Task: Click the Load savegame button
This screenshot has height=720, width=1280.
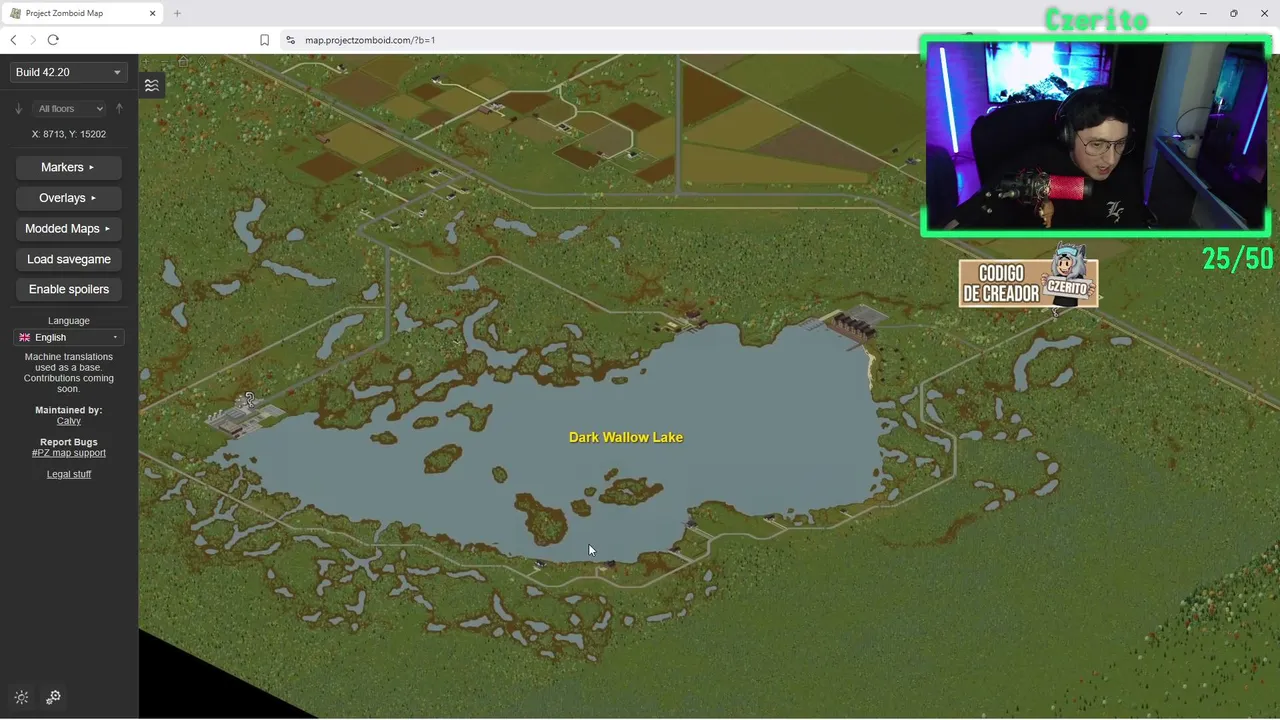Action: [x=68, y=259]
